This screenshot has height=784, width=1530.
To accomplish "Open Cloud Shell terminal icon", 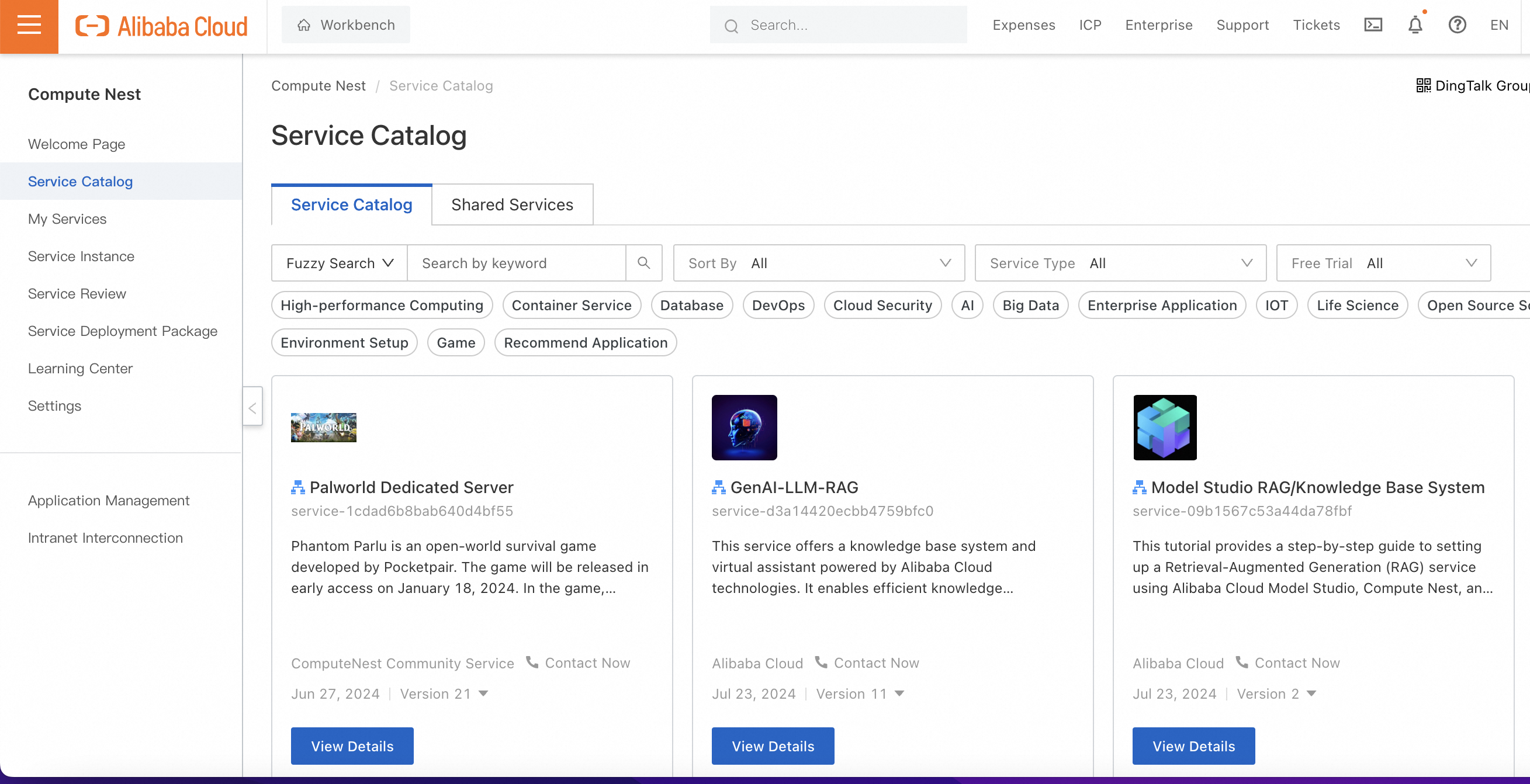I will click(x=1373, y=25).
